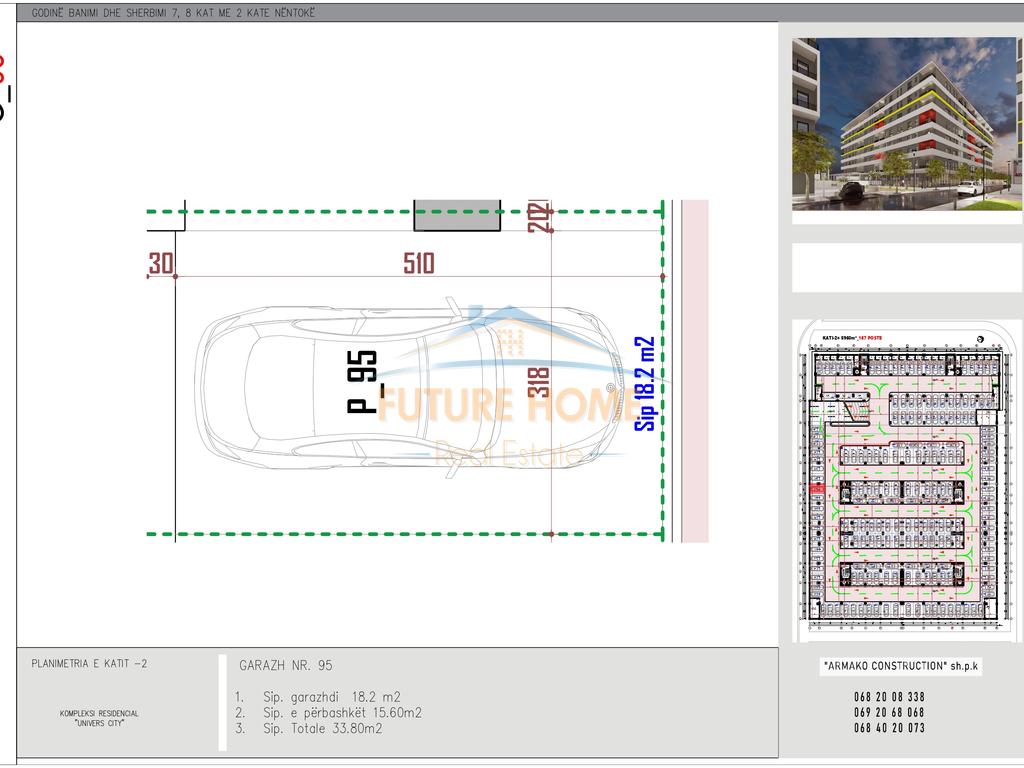Viewport: 1024px width, 768px height.
Task: Click the 510 length dimension
Action: click(x=418, y=263)
